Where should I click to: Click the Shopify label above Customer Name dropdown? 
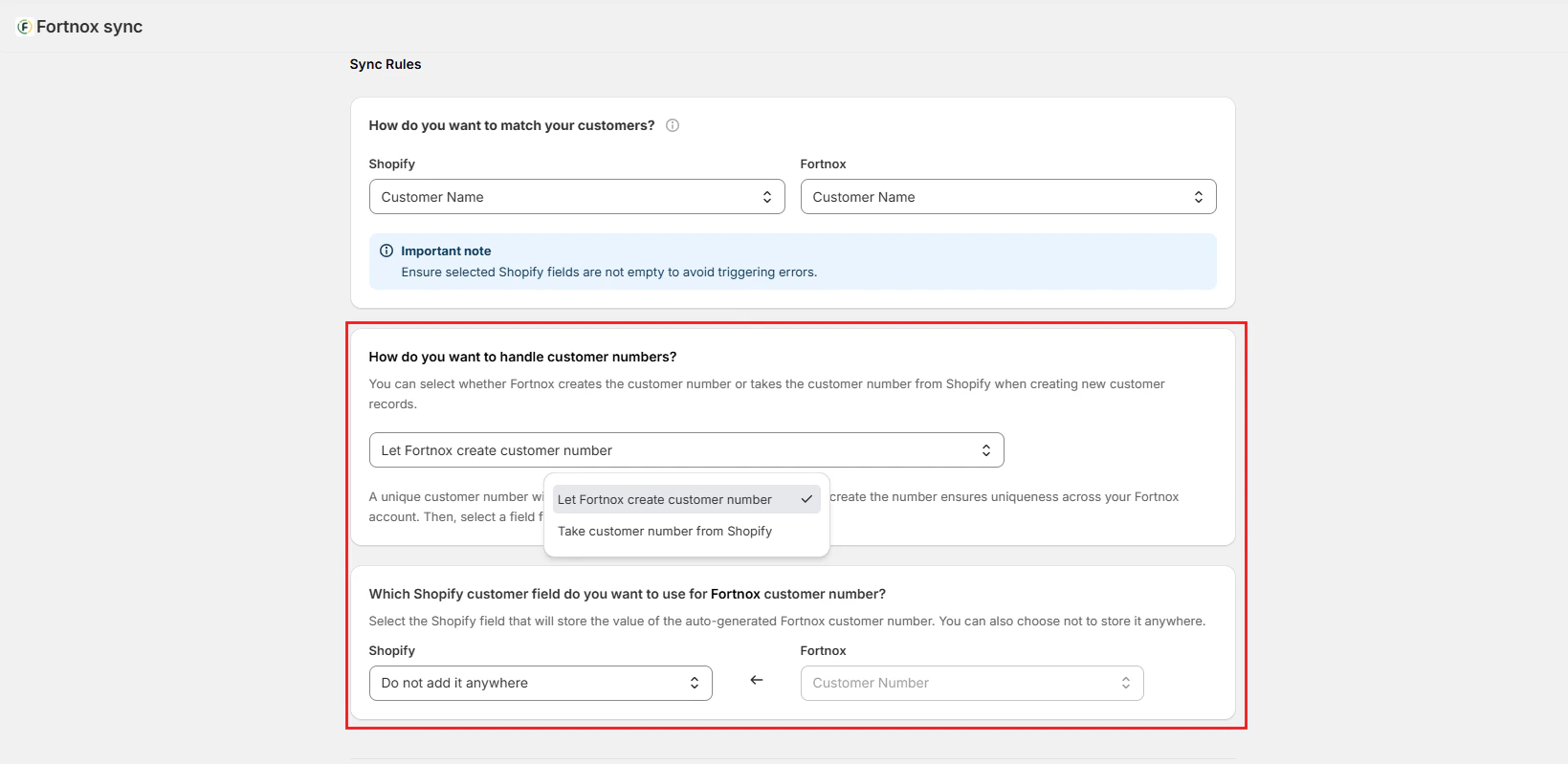(x=392, y=164)
